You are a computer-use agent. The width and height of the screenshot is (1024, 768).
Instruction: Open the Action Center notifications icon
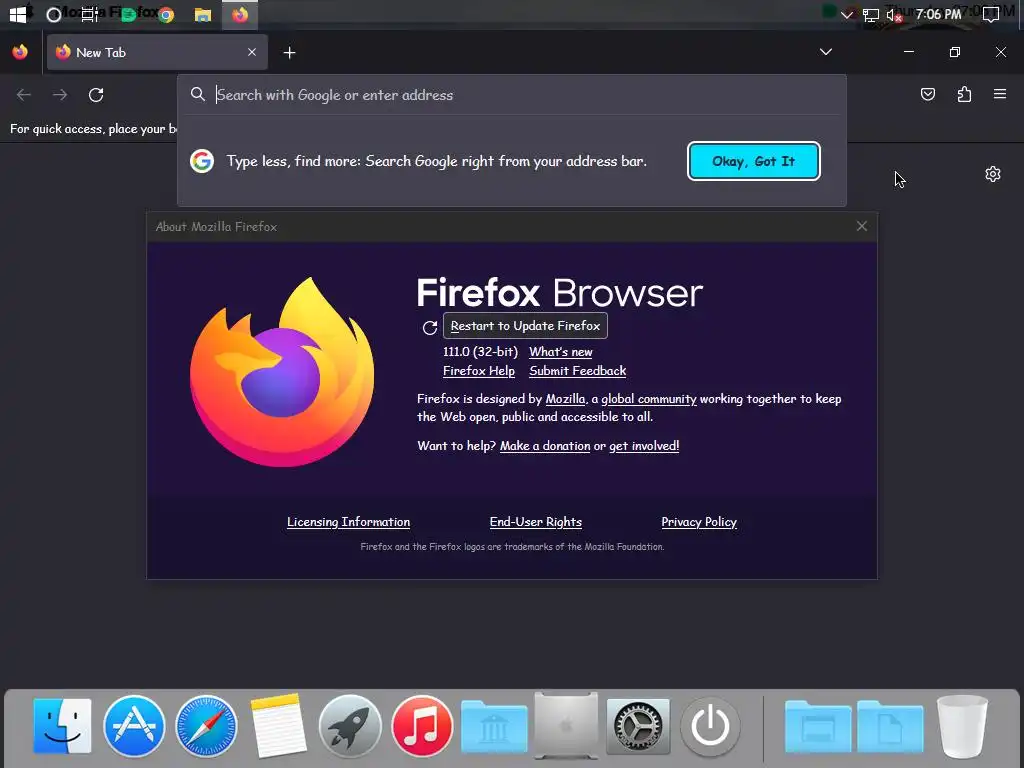click(991, 14)
